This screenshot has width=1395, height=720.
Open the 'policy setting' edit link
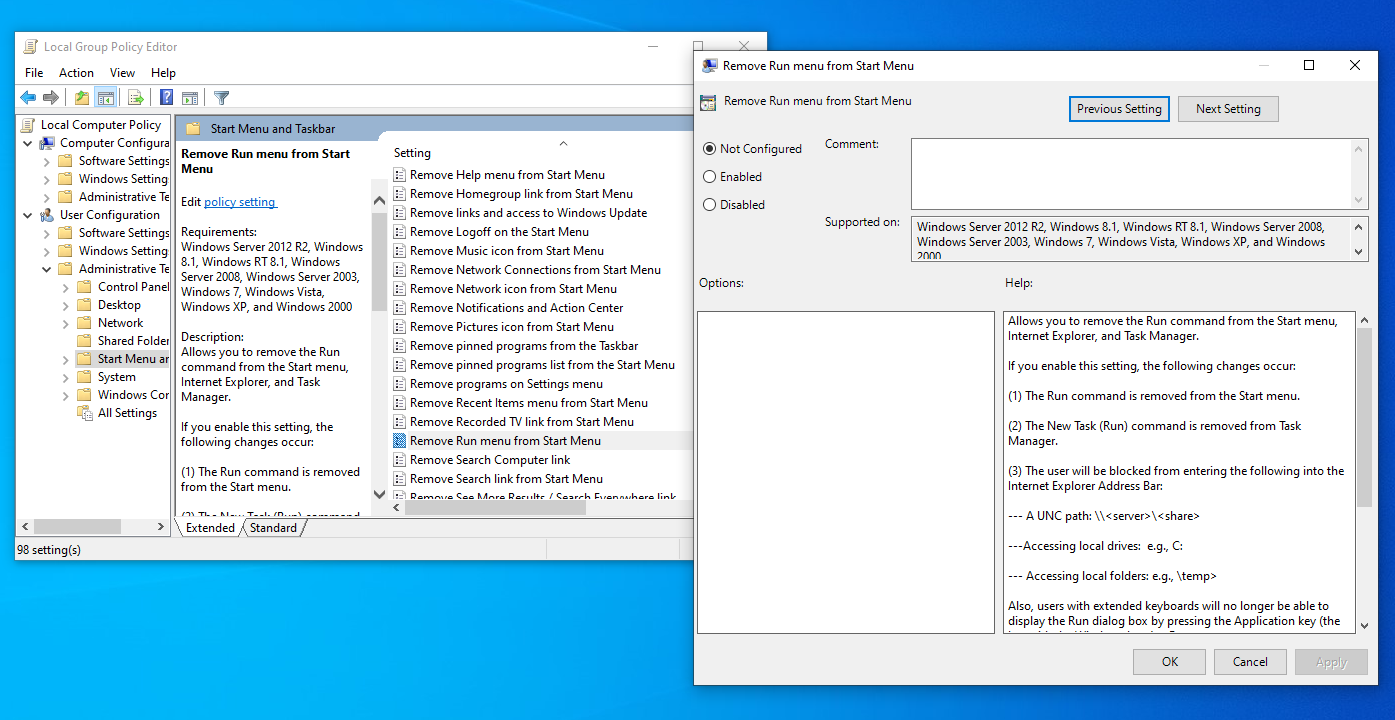coord(240,202)
